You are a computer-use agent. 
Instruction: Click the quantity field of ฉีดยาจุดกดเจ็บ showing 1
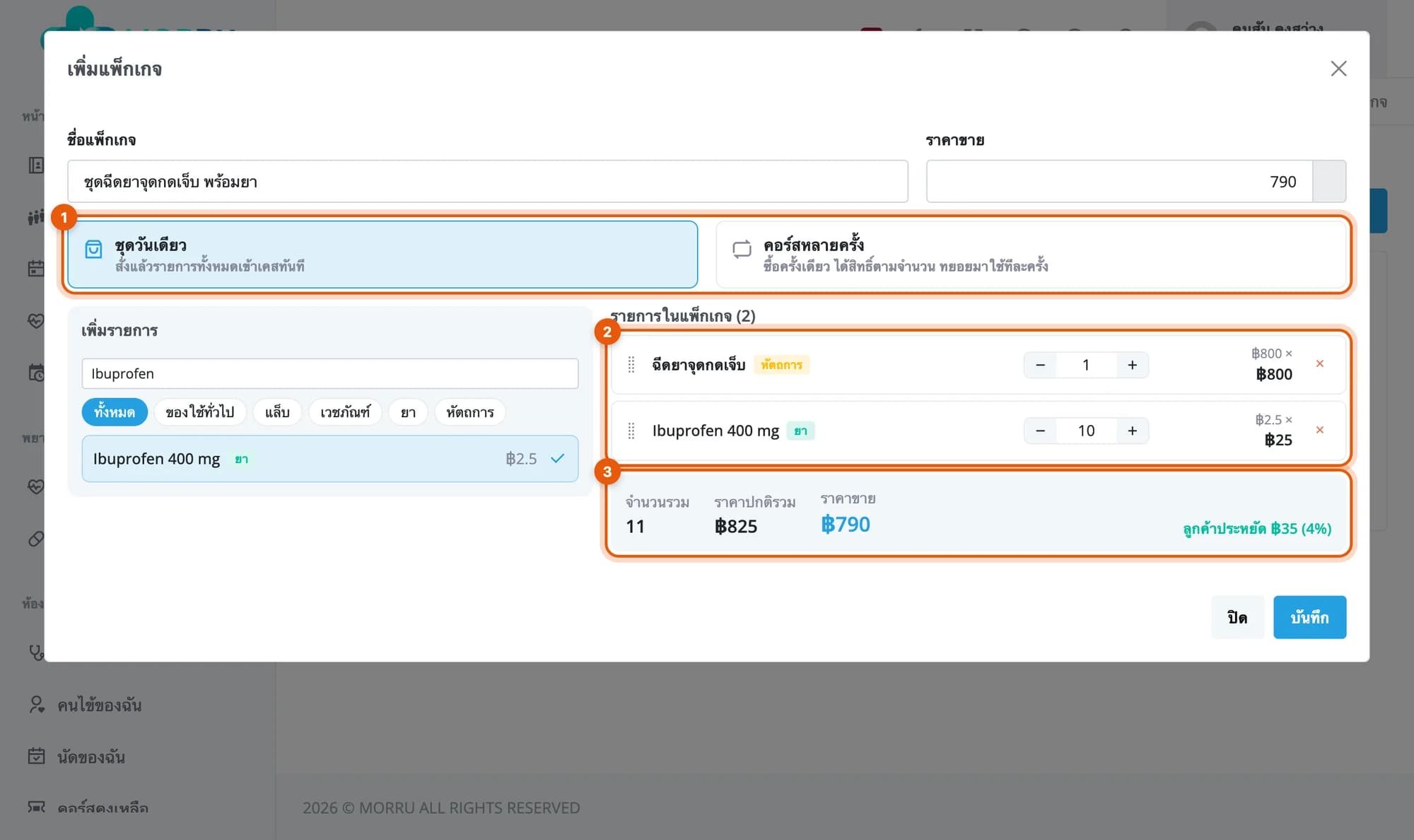click(1086, 365)
